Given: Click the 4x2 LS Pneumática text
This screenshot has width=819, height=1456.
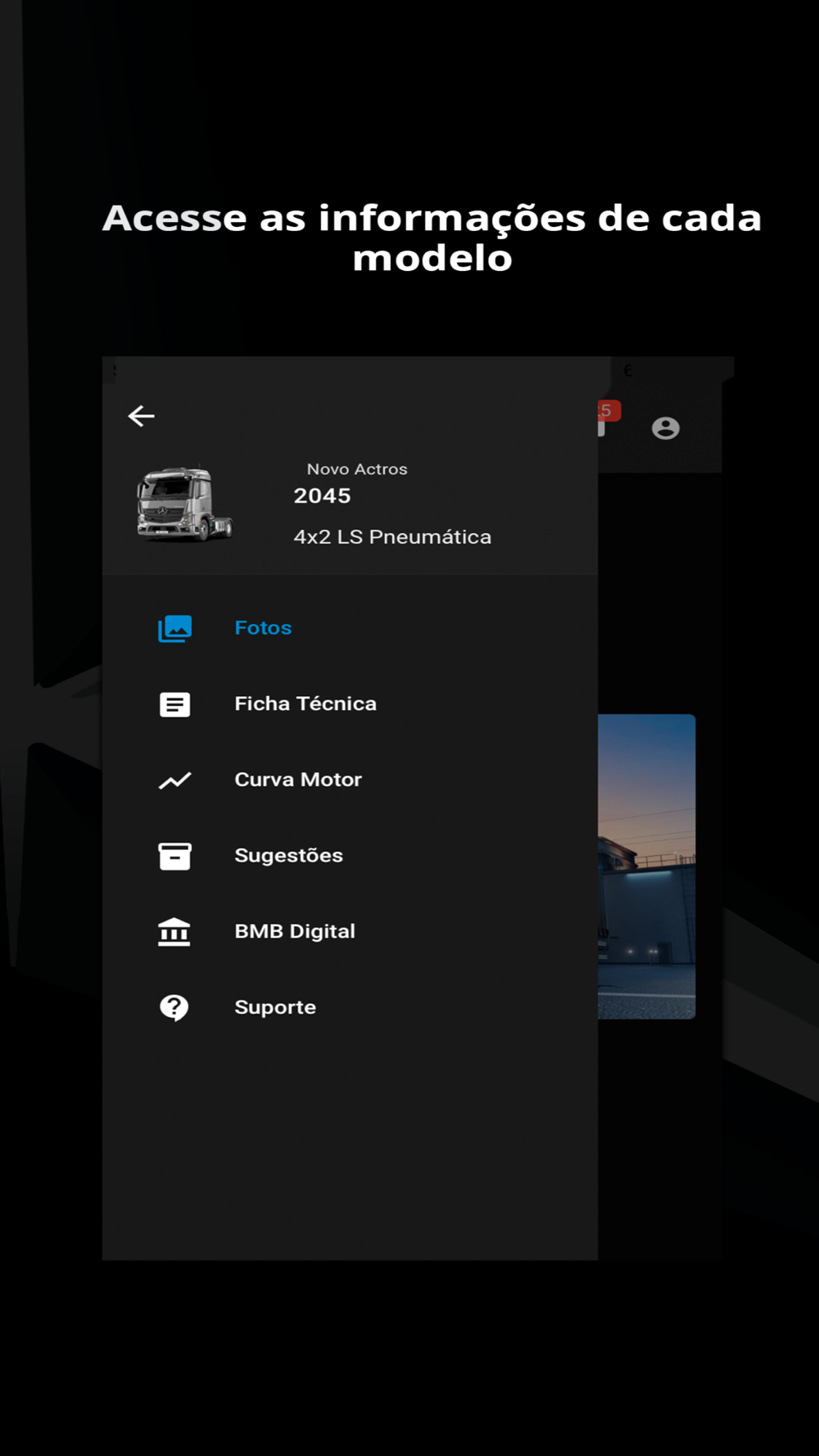Looking at the screenshot, I should click(x=392, y=537).
